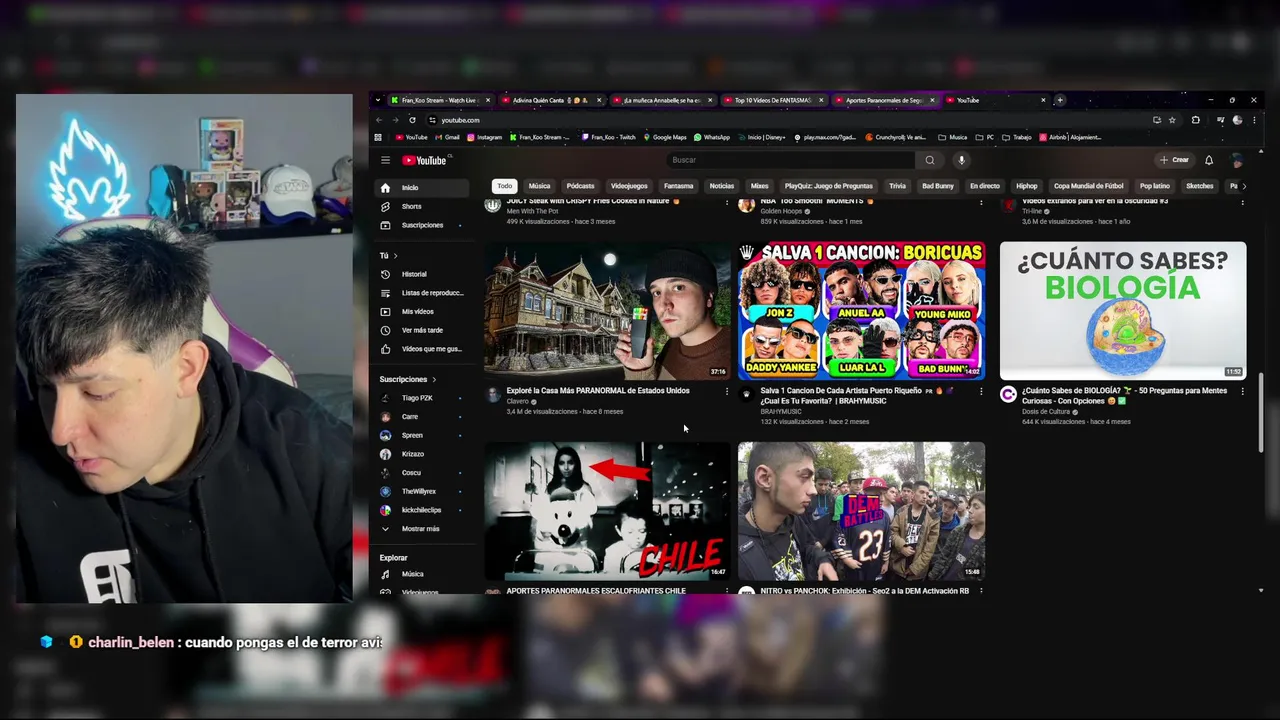Expand the Suscripciones section header

pos(408,379)
